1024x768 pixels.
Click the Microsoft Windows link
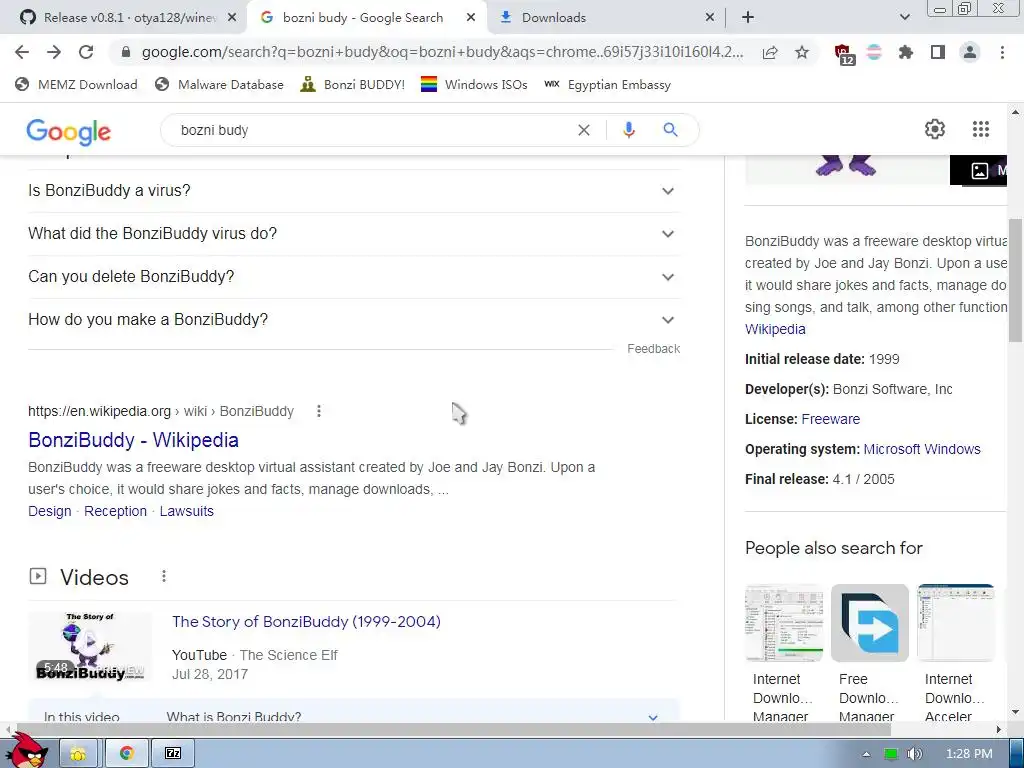tap(921, 449)
